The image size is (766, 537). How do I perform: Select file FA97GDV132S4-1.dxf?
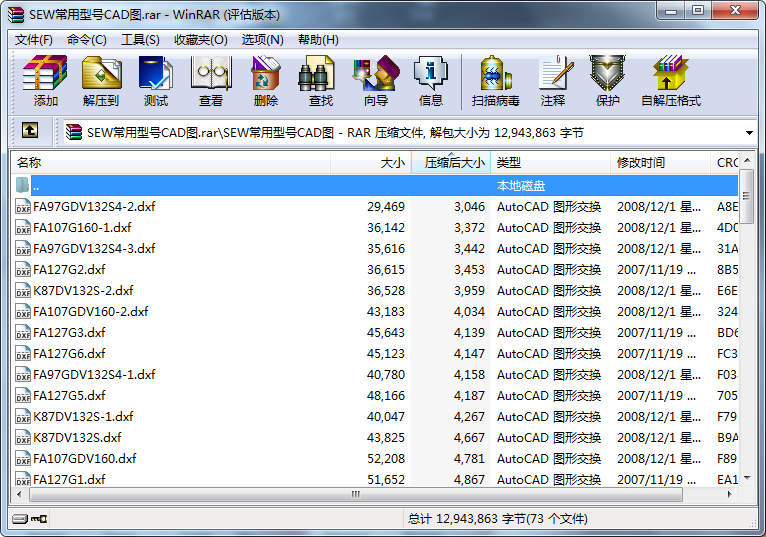94,375
